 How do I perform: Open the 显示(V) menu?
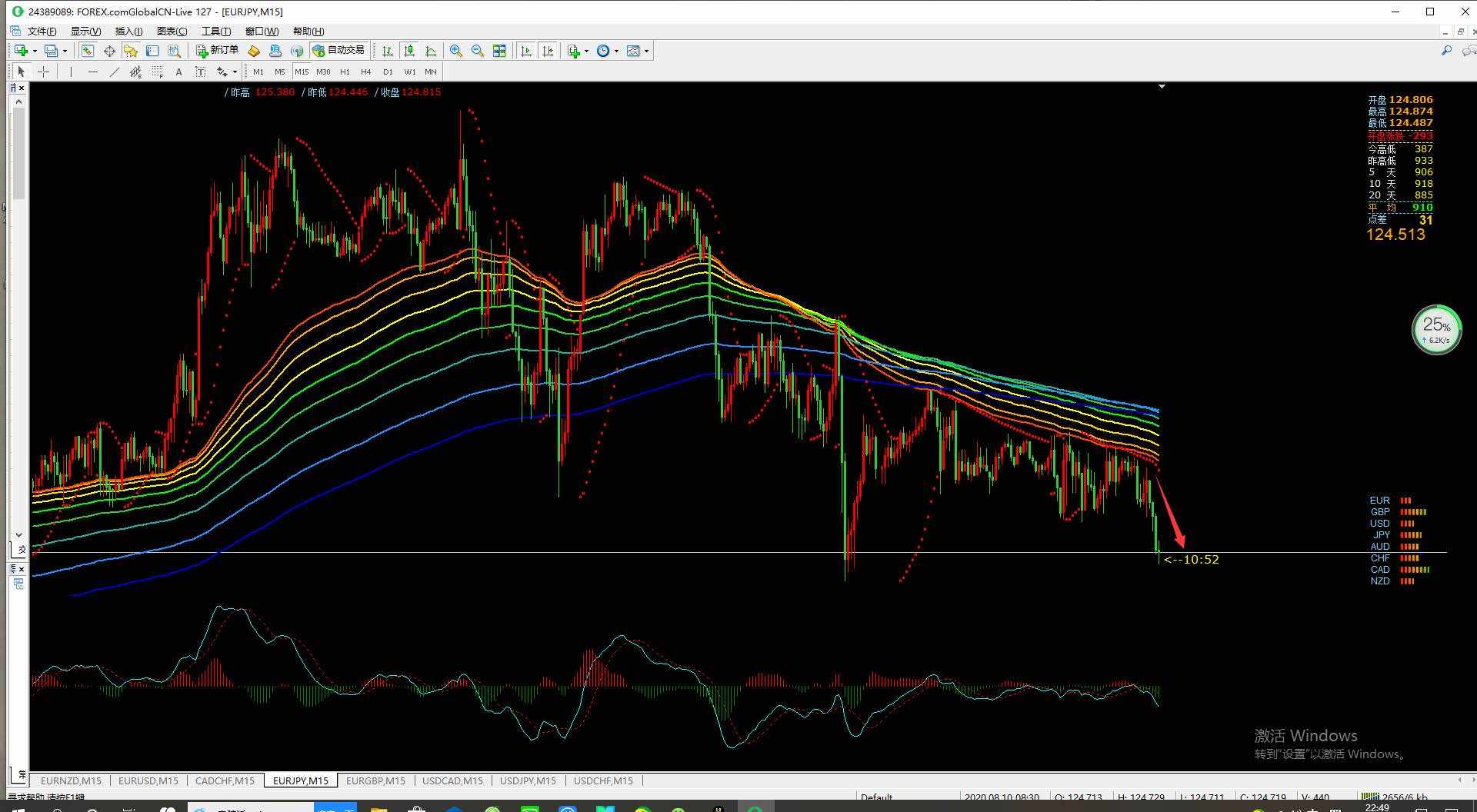point(85,32)
